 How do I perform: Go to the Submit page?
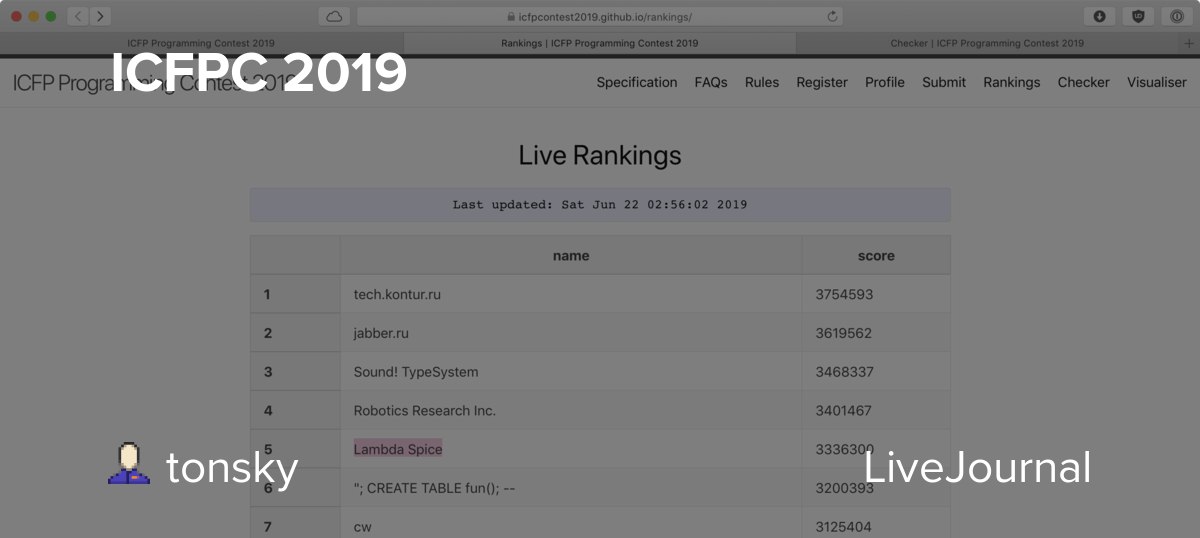point(944,82)
